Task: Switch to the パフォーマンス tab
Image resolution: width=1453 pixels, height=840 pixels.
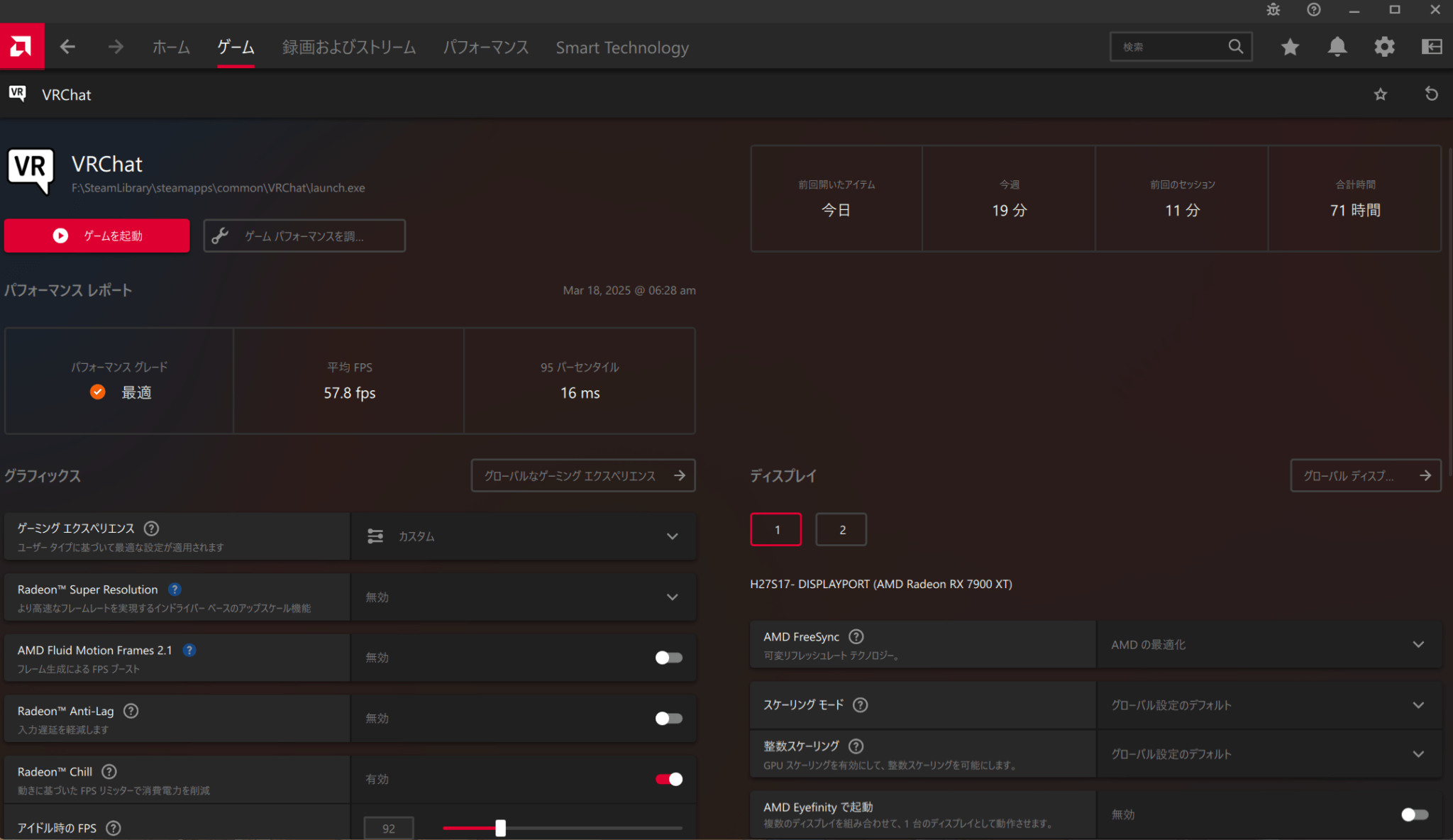Action: point(486,47)
